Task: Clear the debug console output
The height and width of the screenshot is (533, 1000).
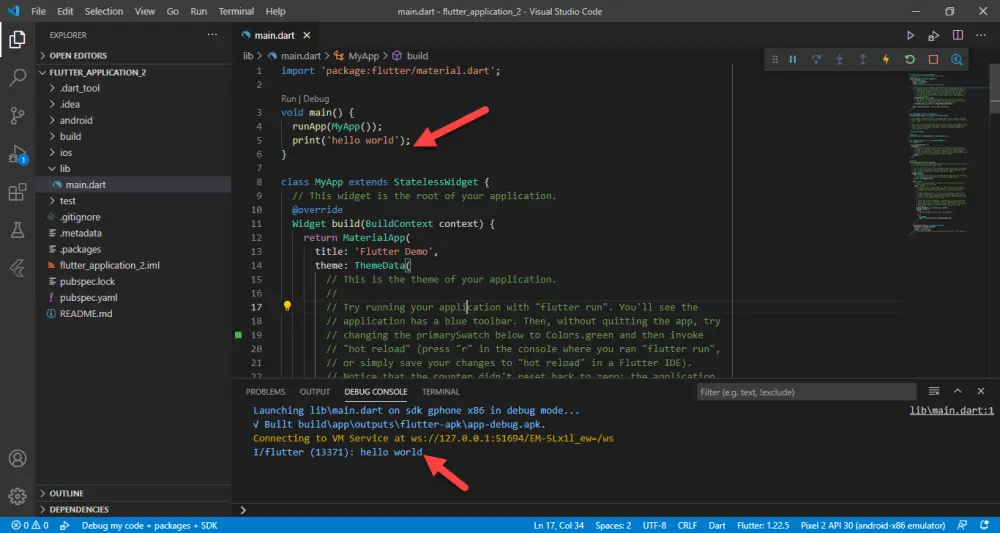Action: [x=934, y=391]
